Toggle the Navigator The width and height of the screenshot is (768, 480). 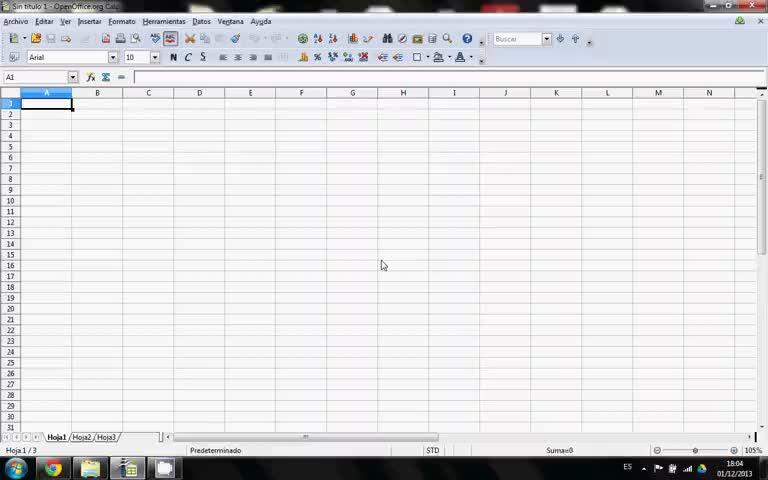tap(403, 38)
